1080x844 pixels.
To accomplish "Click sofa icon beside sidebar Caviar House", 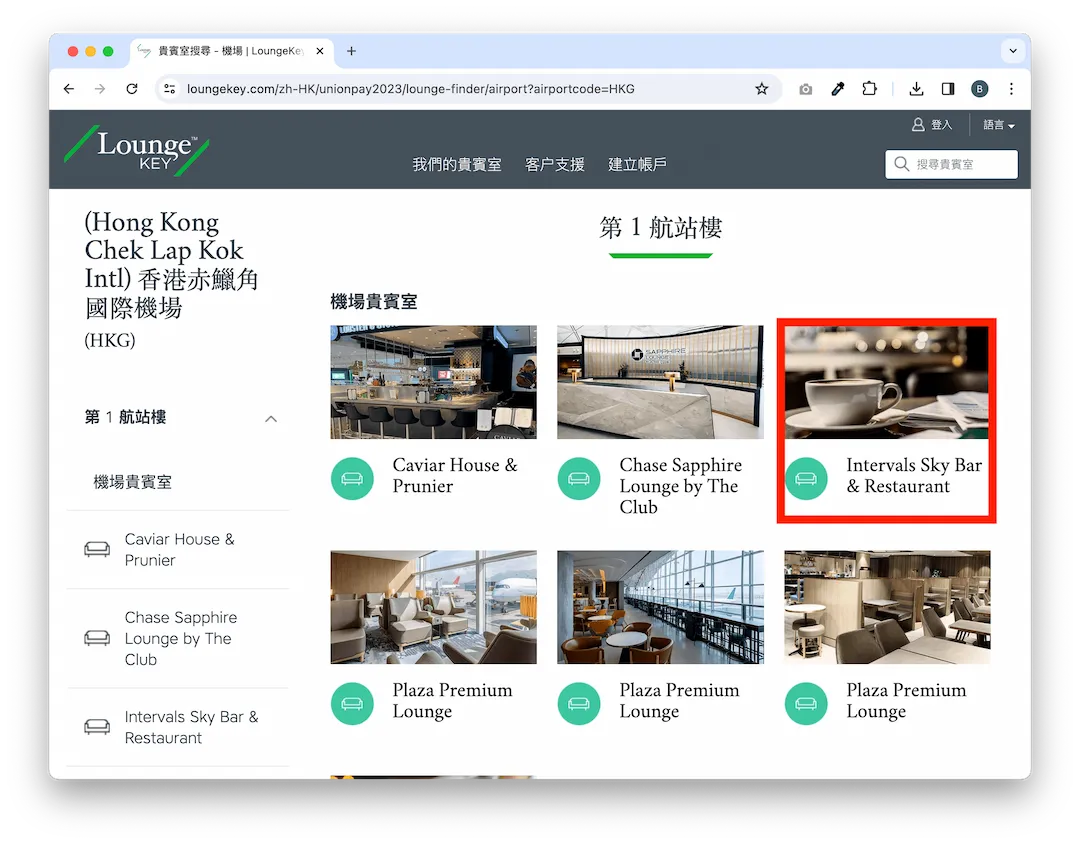I will [97, 549].
